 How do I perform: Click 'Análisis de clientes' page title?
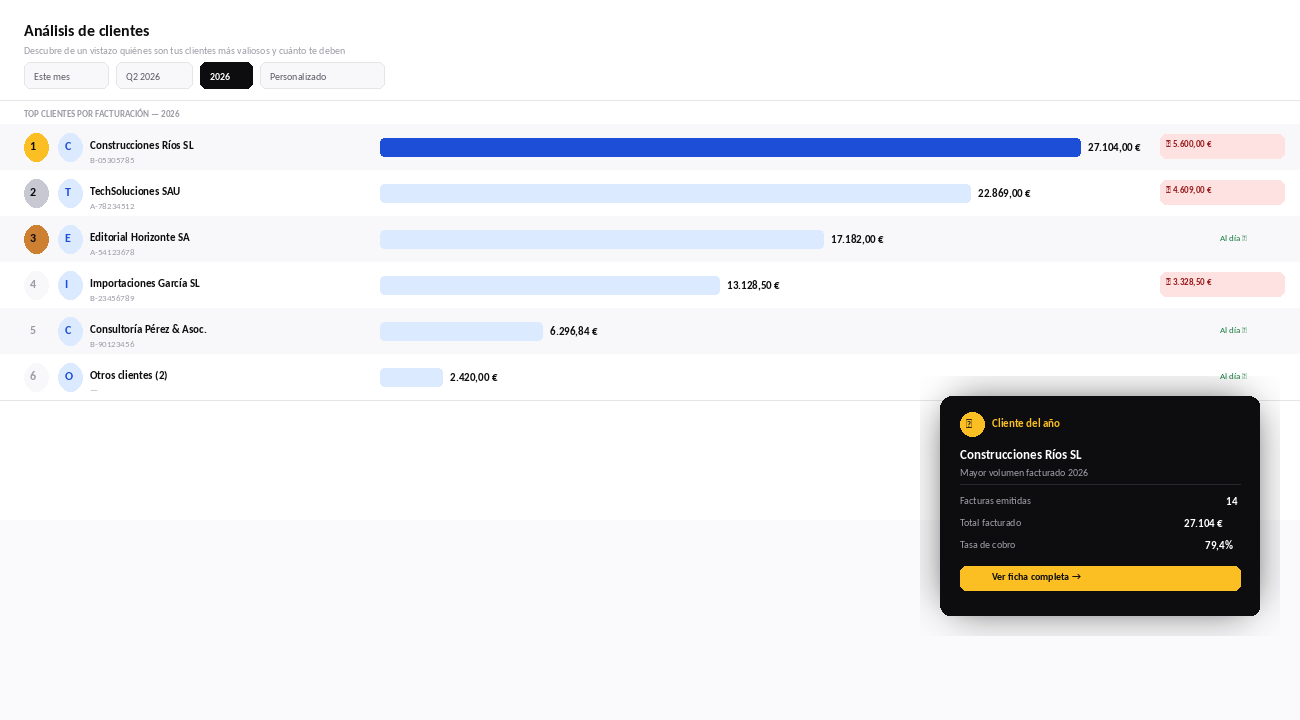pyautogui.click(x=87, y=31)
